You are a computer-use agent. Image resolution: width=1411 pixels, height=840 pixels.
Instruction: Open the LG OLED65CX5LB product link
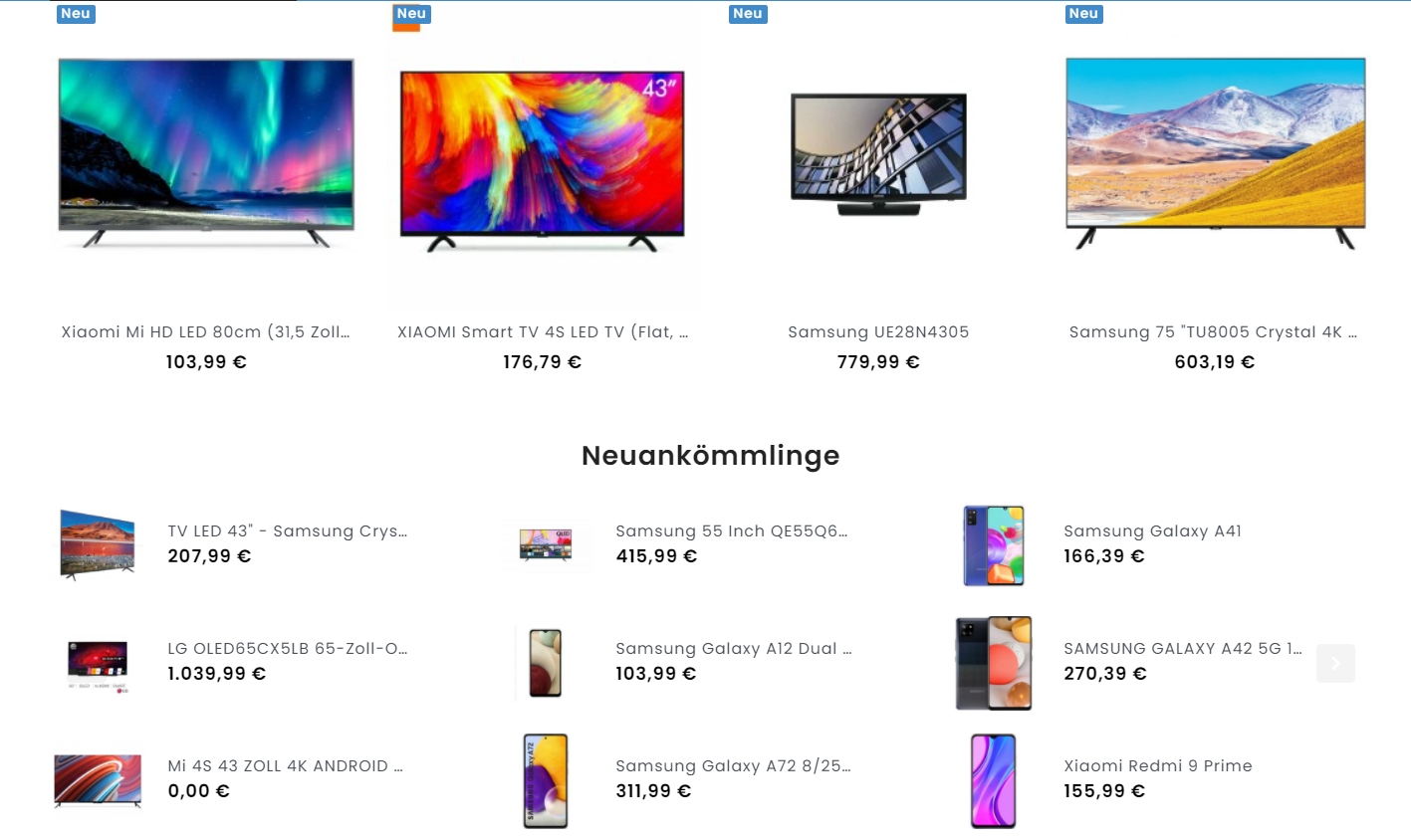288,649
